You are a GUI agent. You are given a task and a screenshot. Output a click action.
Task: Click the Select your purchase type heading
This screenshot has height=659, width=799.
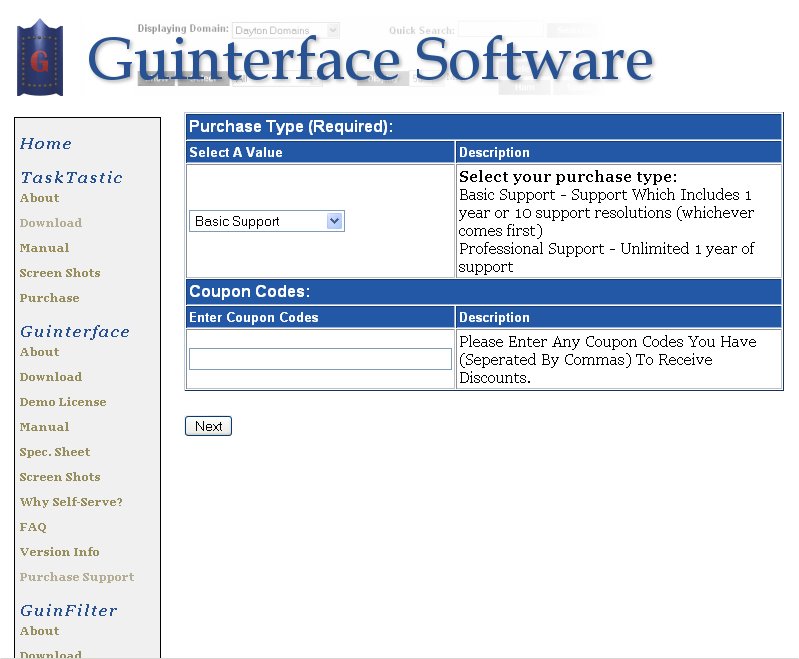point(568,176)
